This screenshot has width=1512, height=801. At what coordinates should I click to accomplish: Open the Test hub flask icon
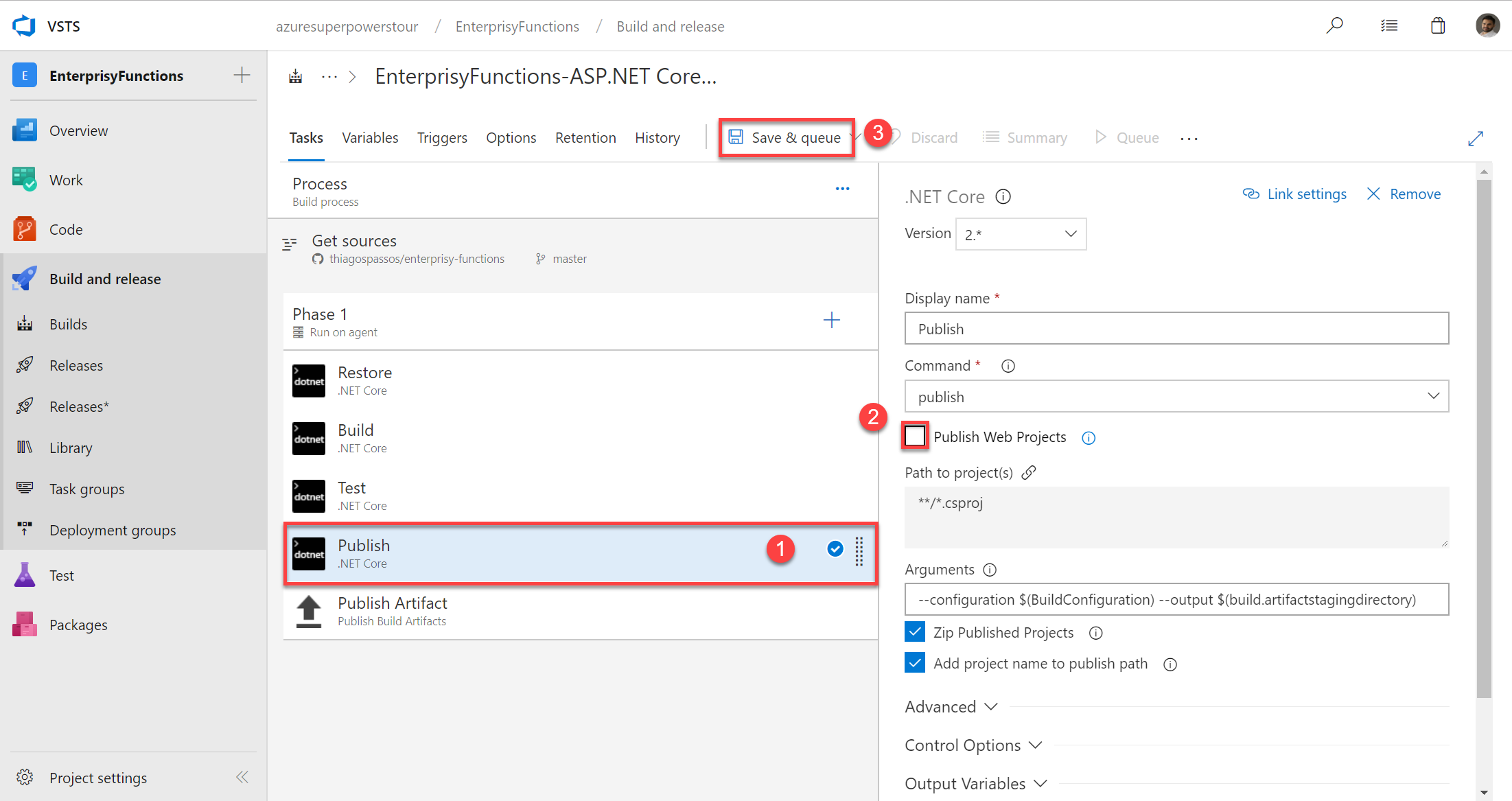(x=25, y=575)
